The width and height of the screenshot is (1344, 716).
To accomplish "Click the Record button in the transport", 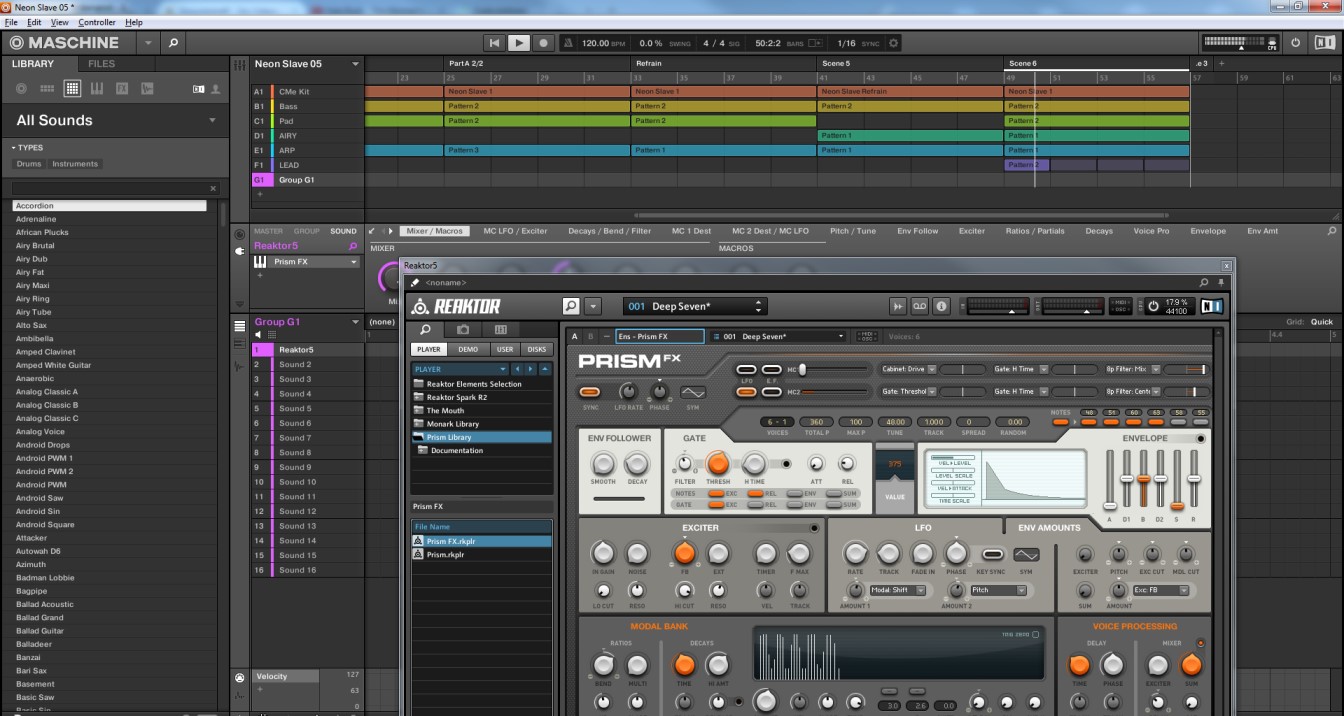I will (x=543, y=43).
